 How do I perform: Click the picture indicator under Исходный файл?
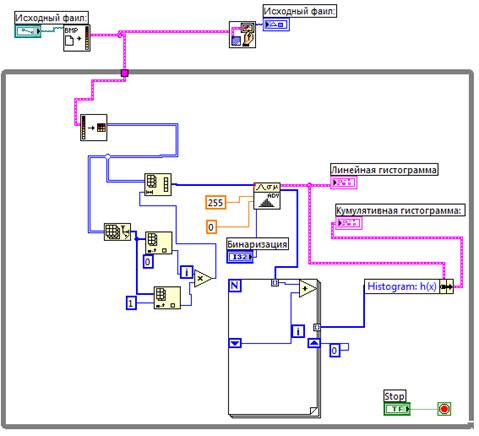(276, 25)
